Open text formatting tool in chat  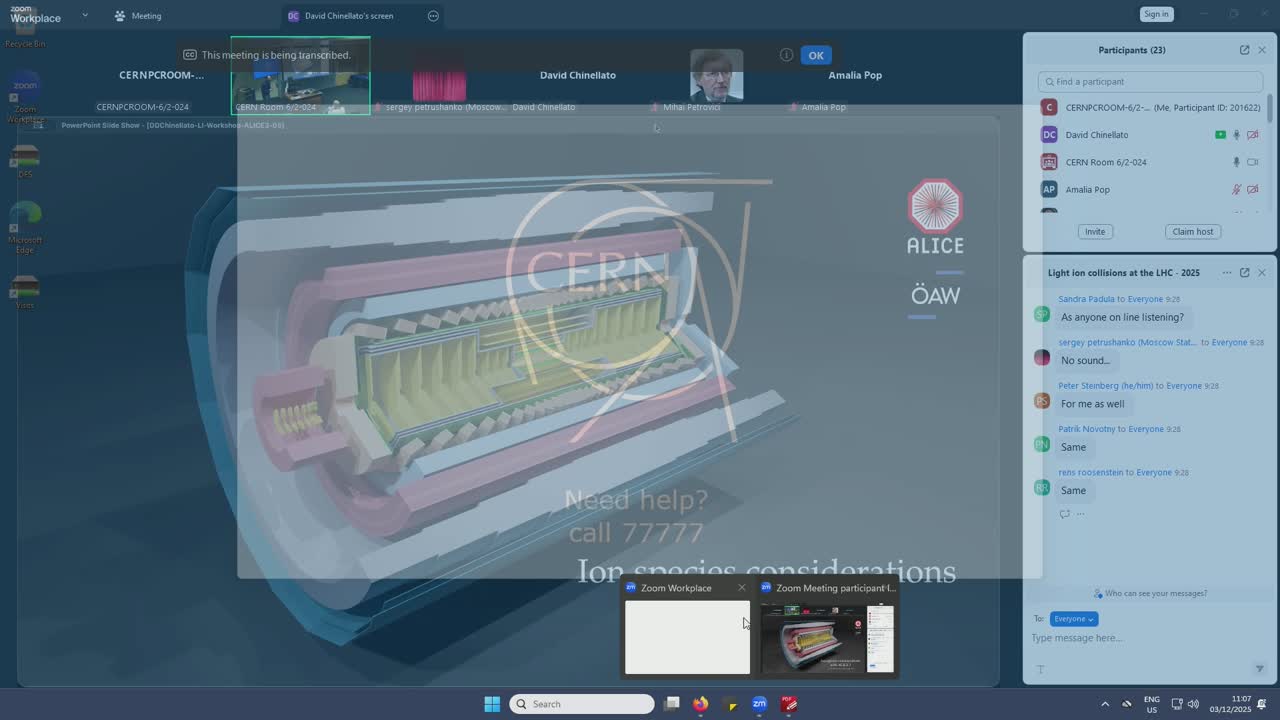click(1040, 669)
